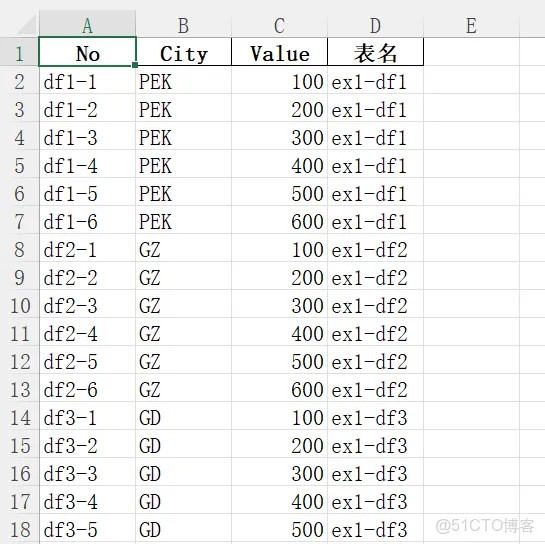Image resolution: width=545 pixels, height=544 pixels.
Task: Select cell containing df1-6
Action: 88,220
